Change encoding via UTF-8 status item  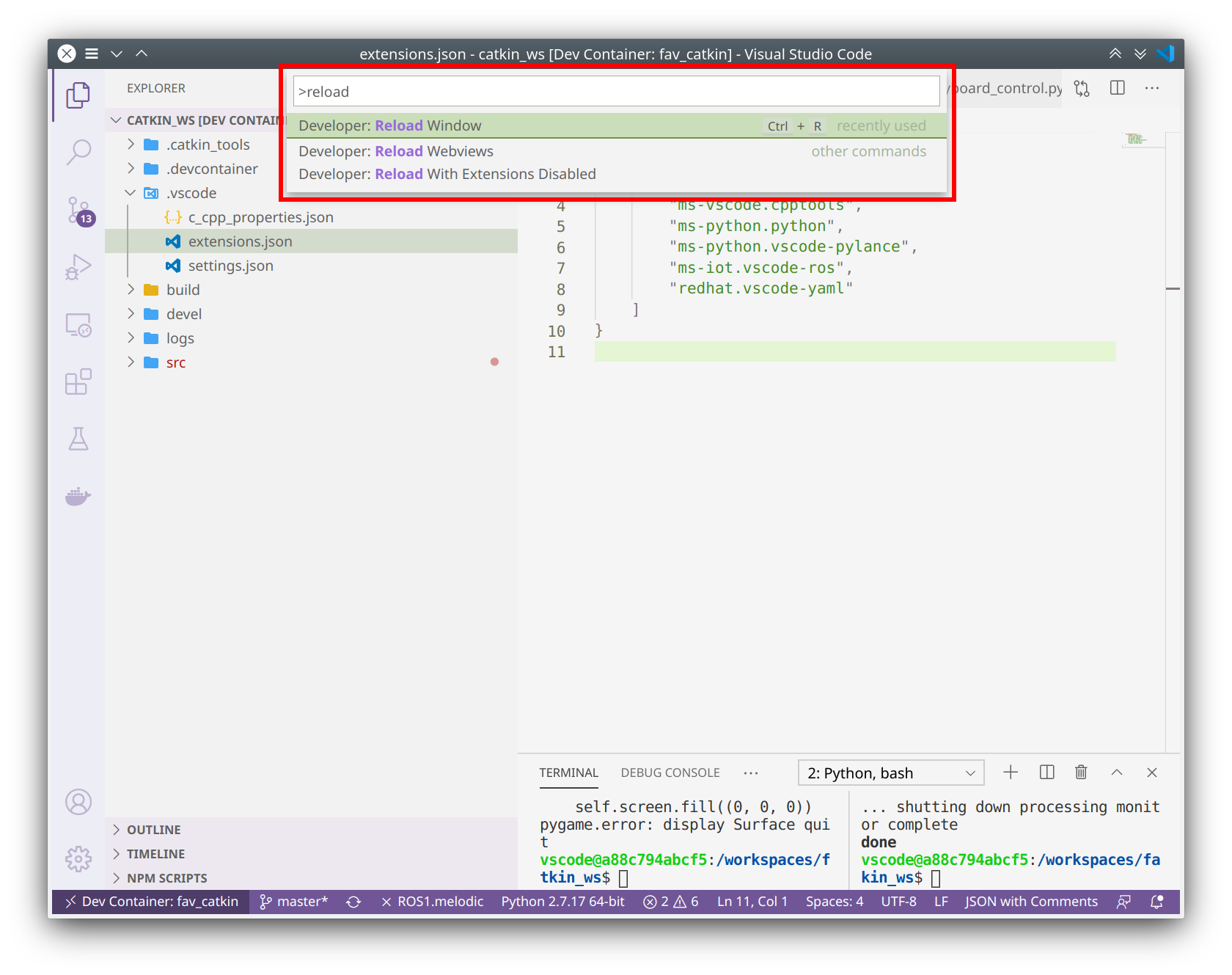point(899,902)
